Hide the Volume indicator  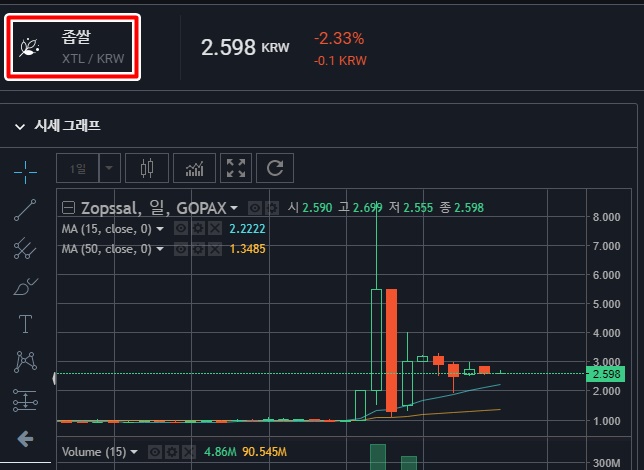coord(154,452)
